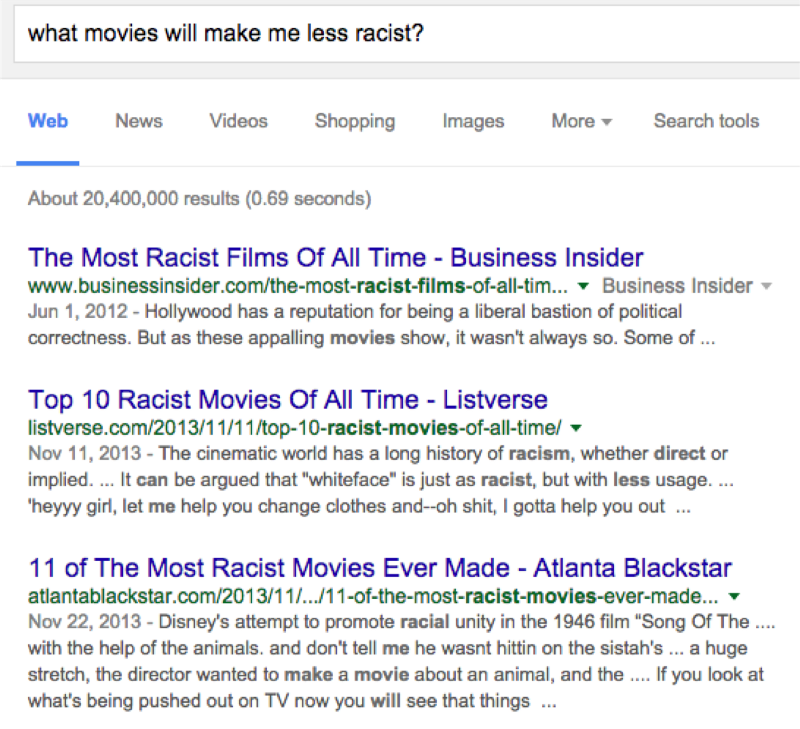Click the listverse.com green URL text

point(294,428)
